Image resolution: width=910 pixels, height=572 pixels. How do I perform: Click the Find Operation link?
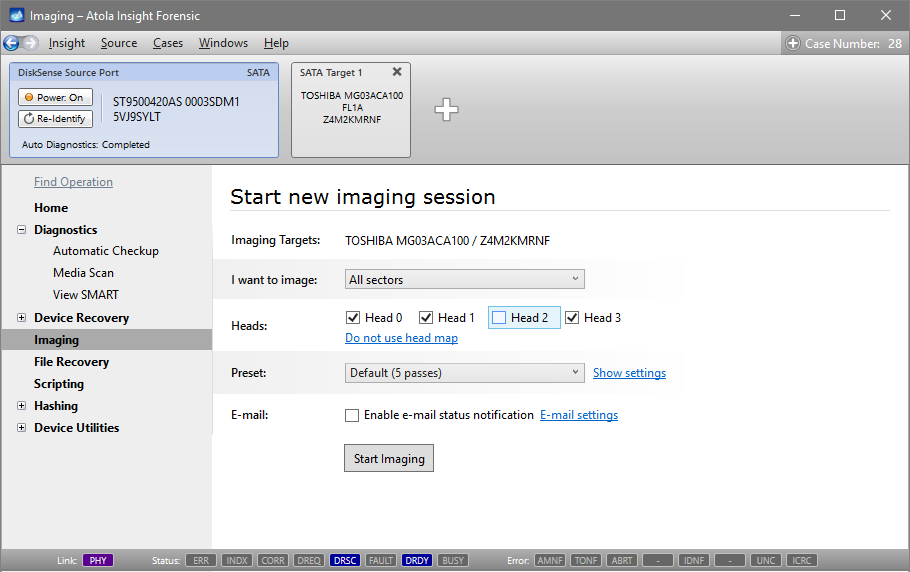(x=73, y=182)
